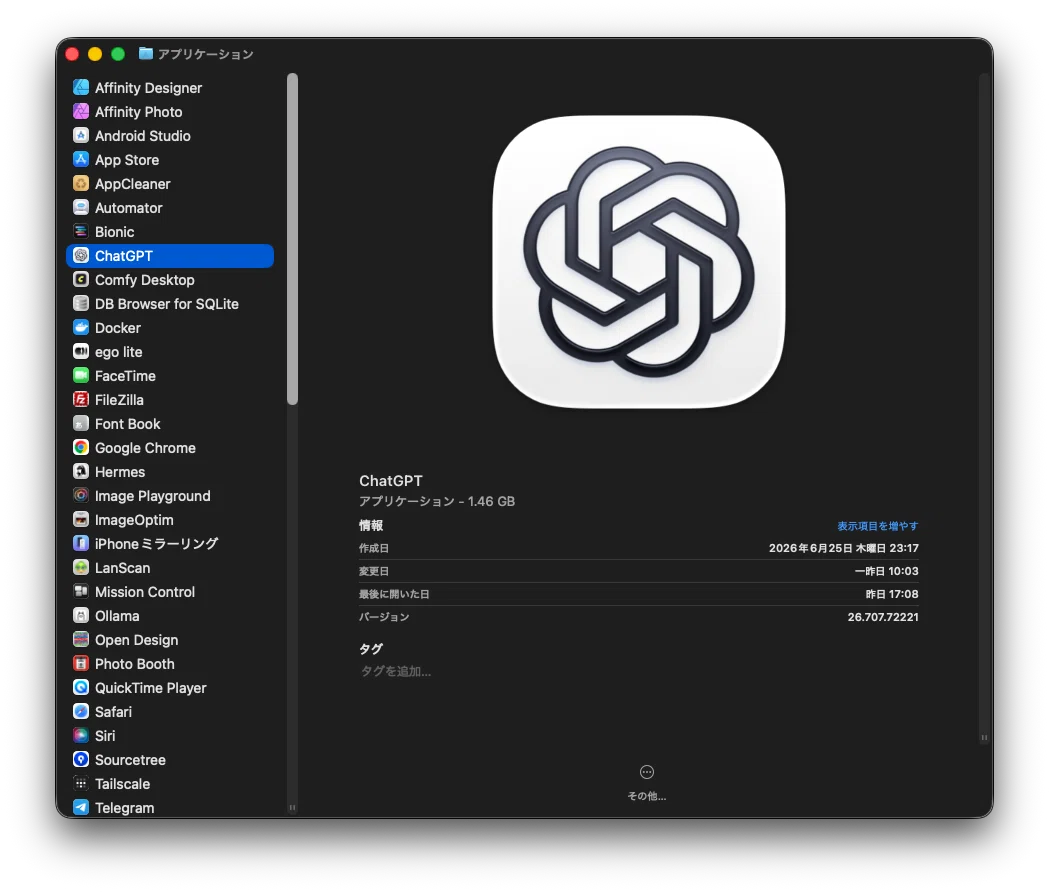Click the アプリケーション window title text
1049x892 pixels.
click(206, 54)
